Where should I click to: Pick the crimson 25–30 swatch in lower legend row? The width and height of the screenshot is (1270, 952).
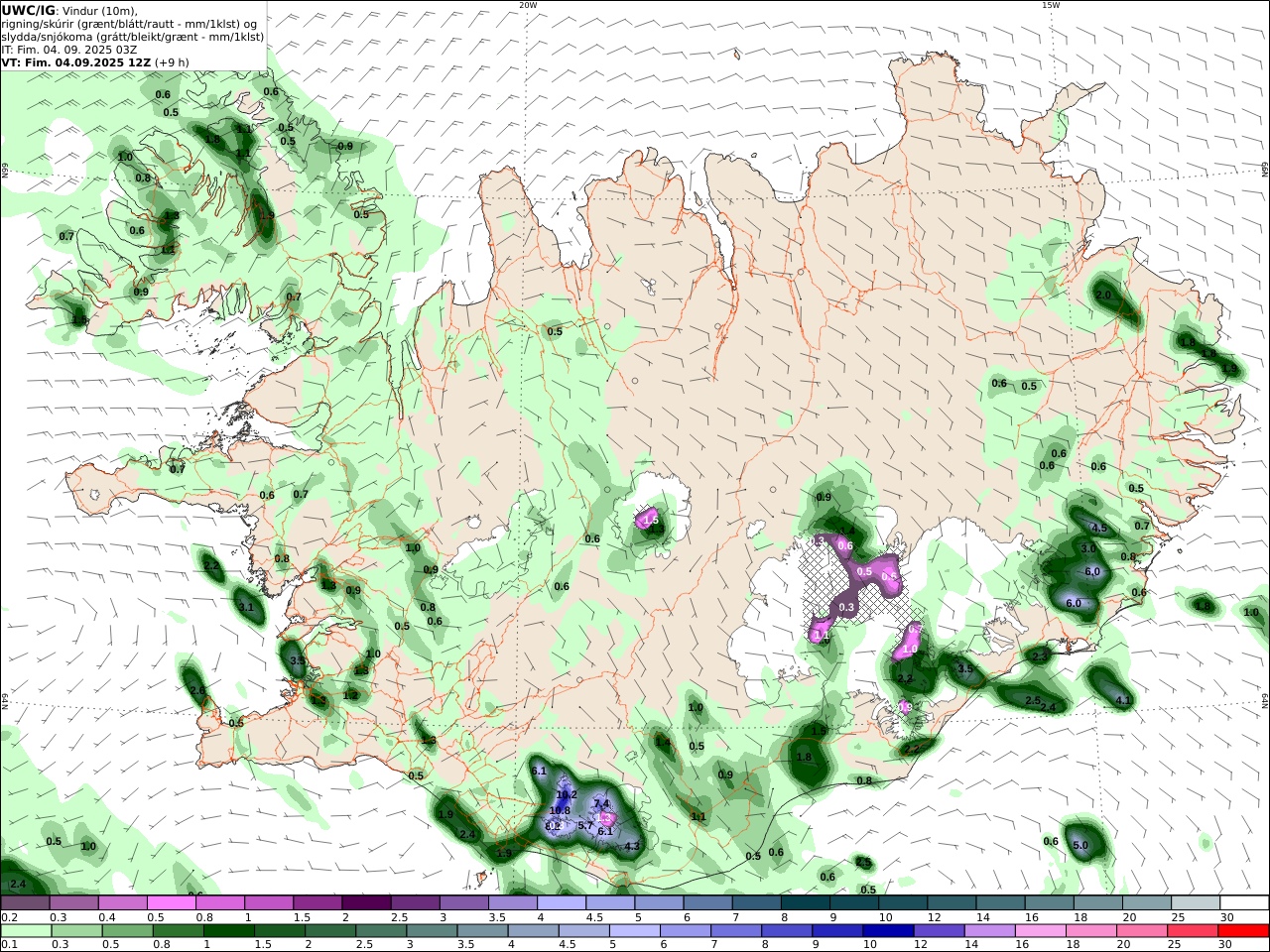pyautogui.click(x=1192, y=930)
